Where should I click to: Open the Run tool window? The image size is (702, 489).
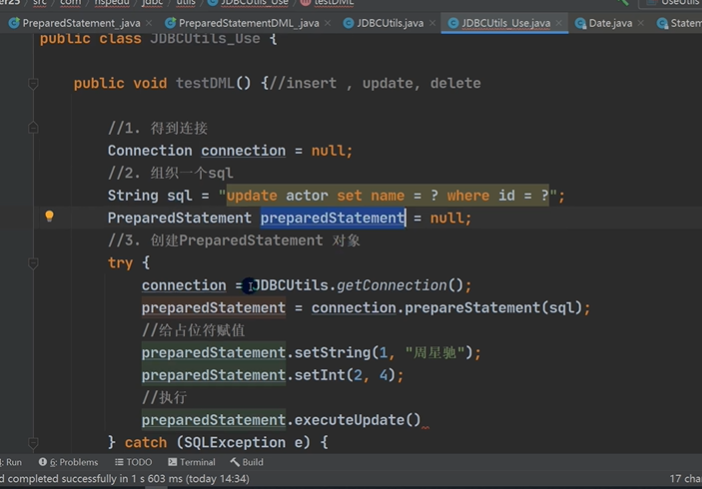12,462
